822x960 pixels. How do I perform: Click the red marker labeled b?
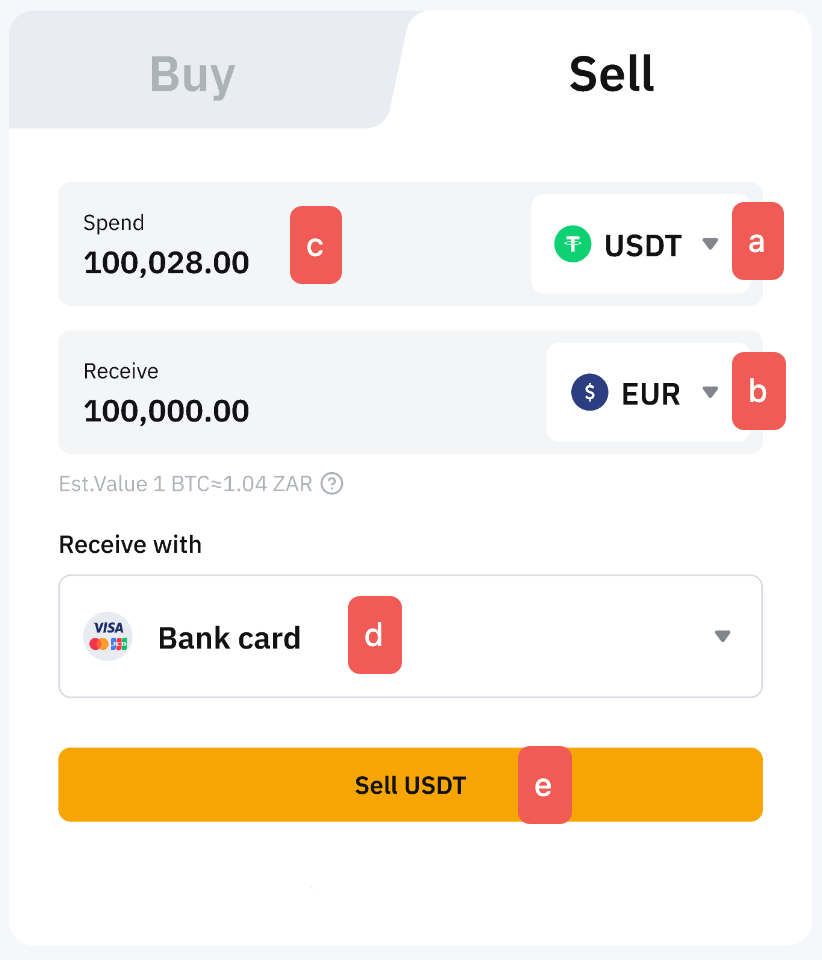click(758, 391)
